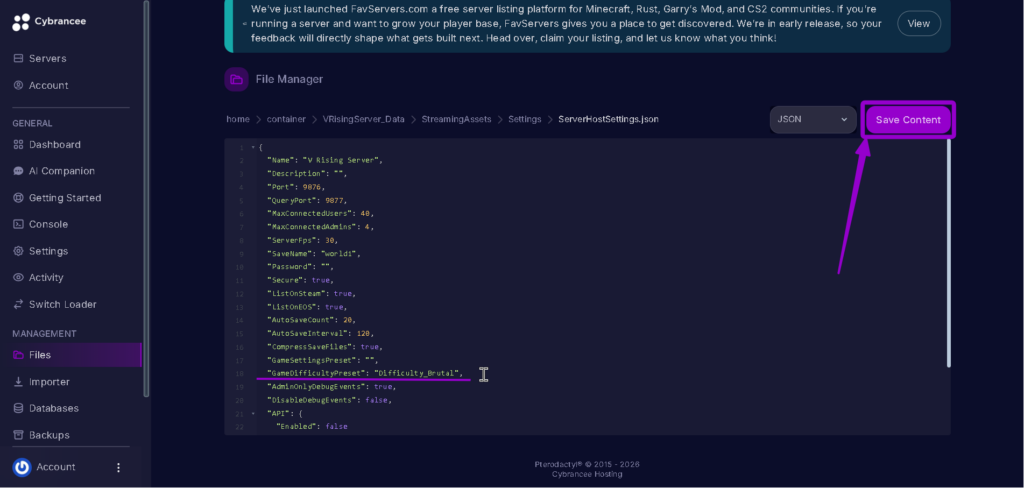Viewport: 1024px width, 488px height.
Task: Click the Importer download icon
Action: 18,382
